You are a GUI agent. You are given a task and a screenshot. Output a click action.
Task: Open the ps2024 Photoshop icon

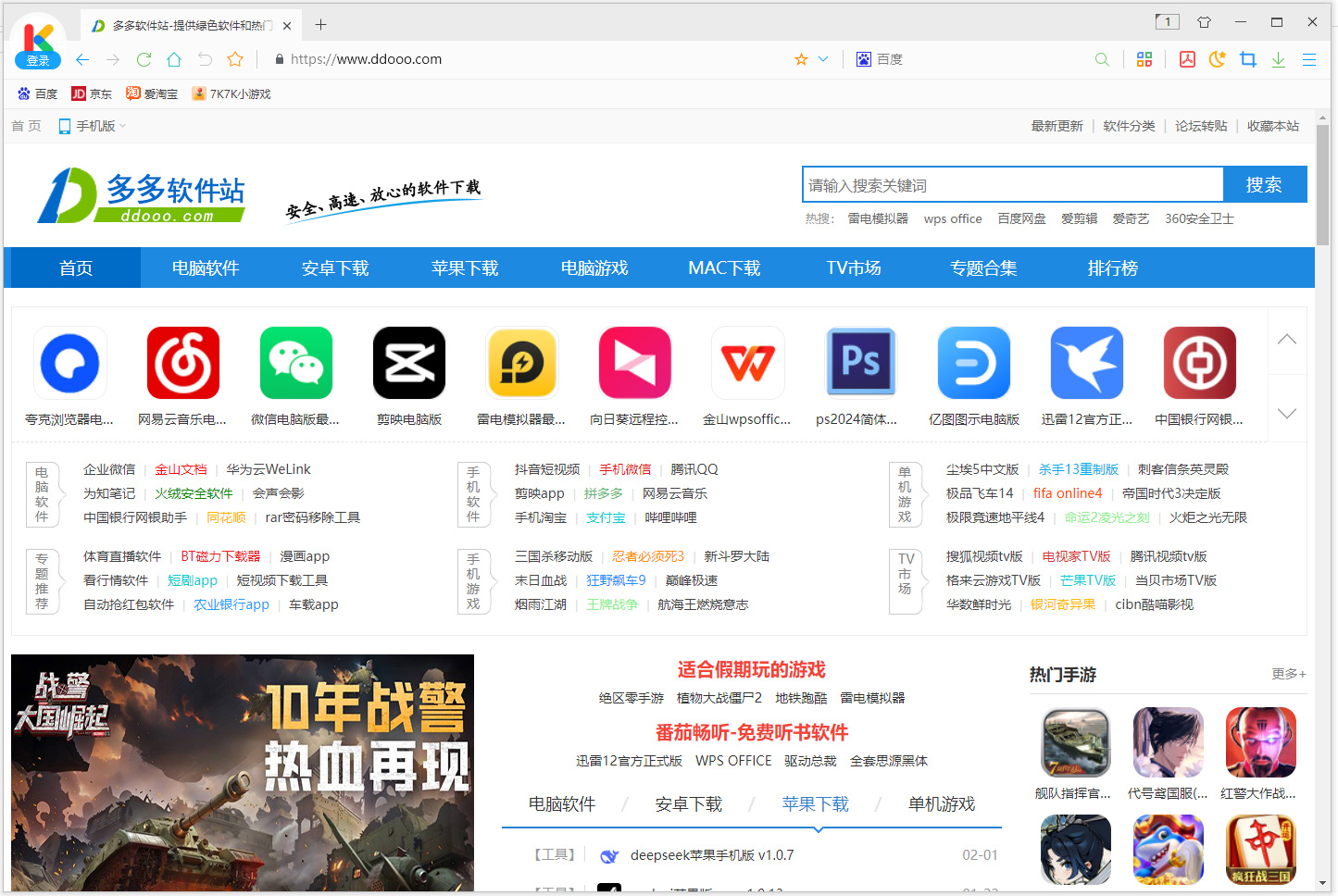pyautogui.click(x=860, y=362)
